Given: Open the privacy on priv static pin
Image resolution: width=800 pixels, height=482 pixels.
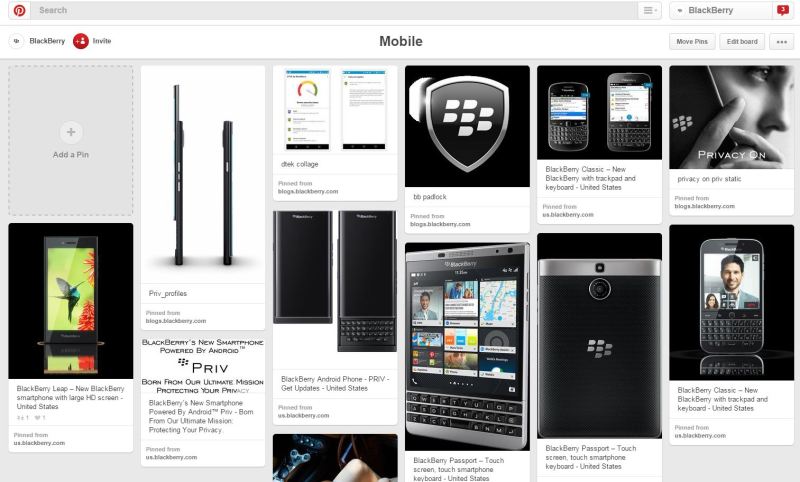Looking at the screenshot, I should pyautogui.click(x=732, y=117).
